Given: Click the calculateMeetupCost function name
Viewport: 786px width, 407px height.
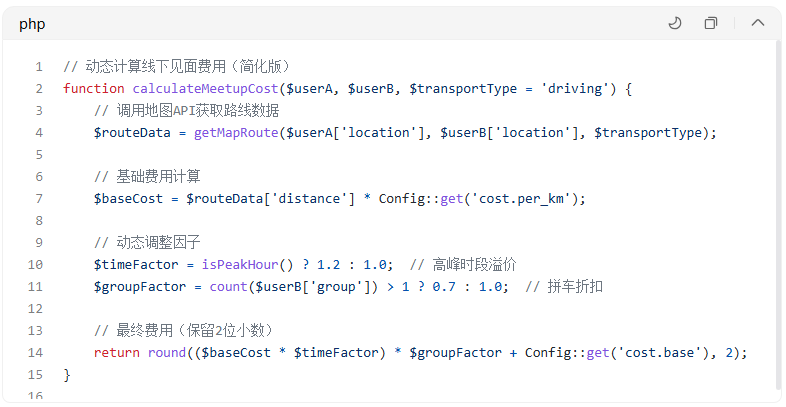Looking at the screenshot, I should point(206,88).
